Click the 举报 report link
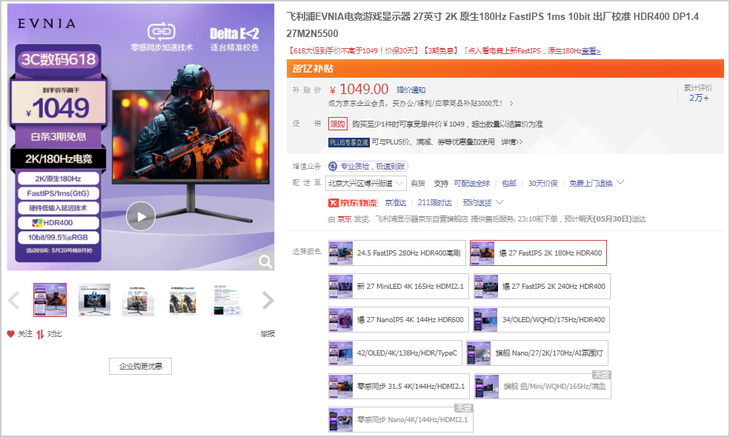The height and width of the screenshot is (437, 730). (267, 334)
